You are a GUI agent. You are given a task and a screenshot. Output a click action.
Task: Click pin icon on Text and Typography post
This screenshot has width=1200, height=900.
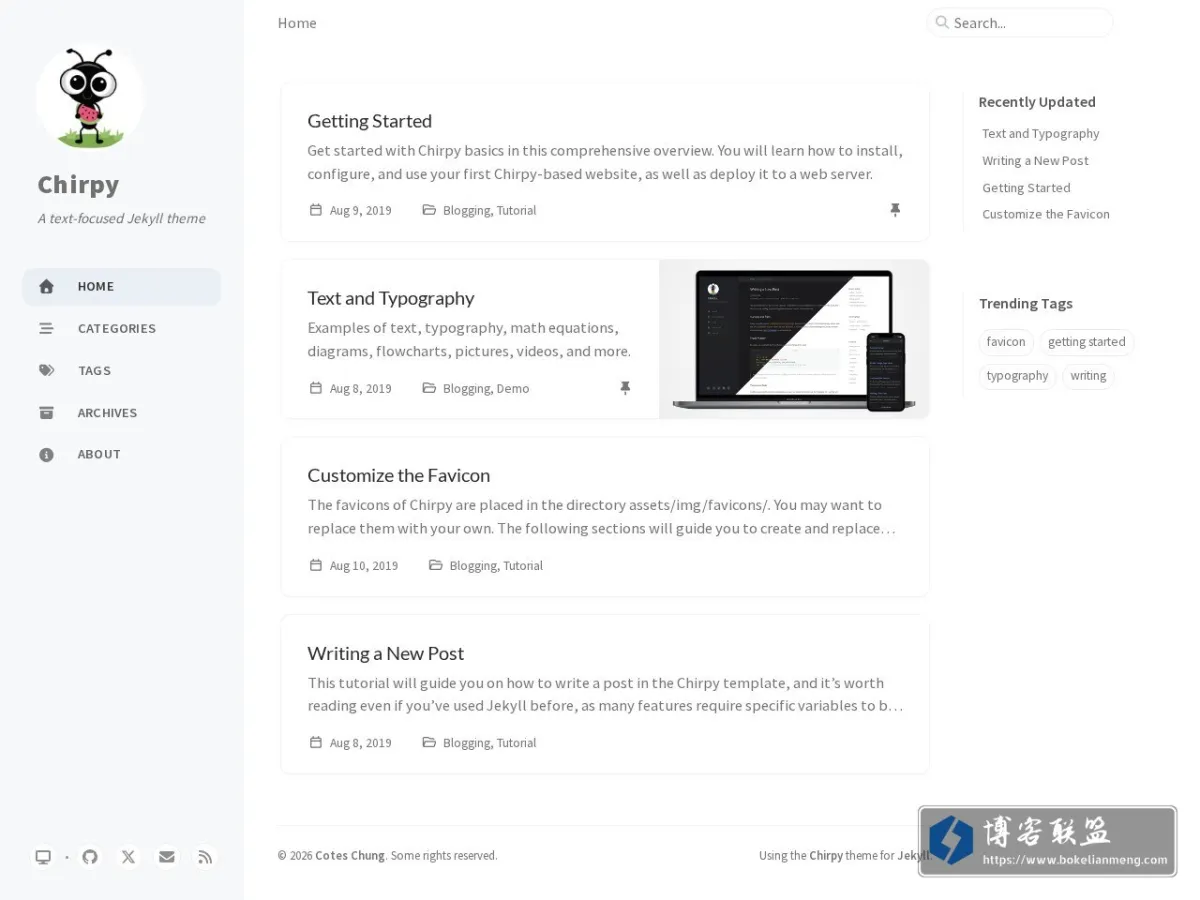point(625,388)
